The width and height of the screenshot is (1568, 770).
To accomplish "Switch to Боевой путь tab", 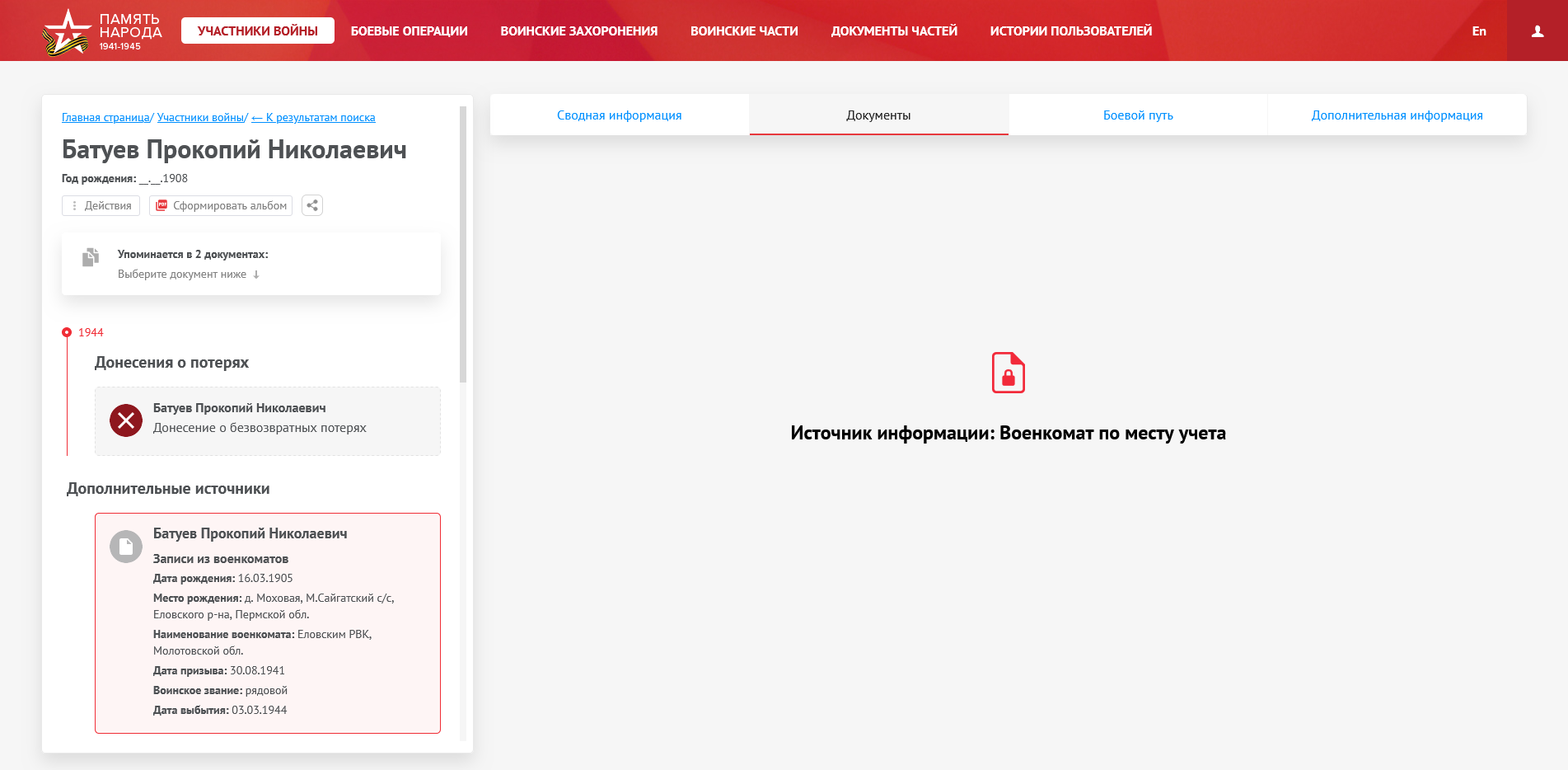I will [x=1138, y=115].
